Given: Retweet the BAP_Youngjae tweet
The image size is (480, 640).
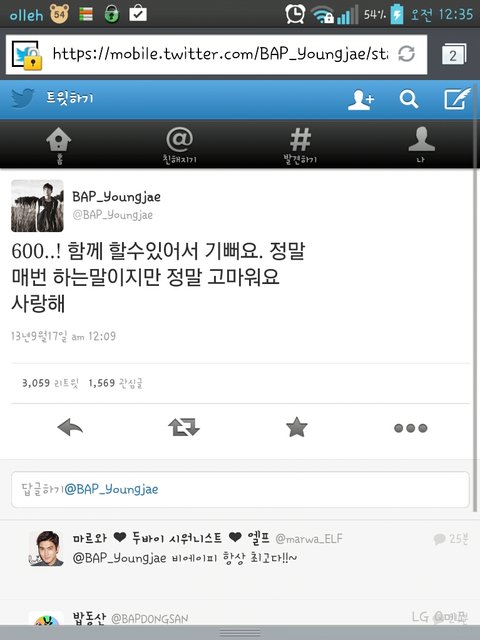Looking at the screenshot, I should (x=184, y=428).
